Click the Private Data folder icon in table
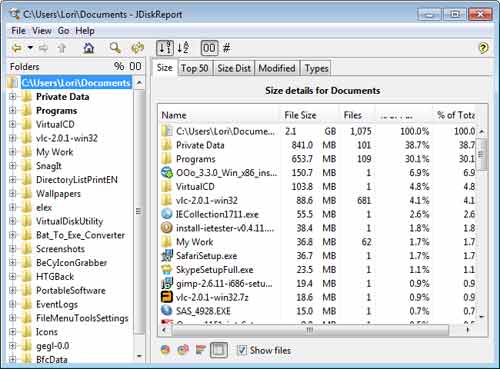 pyautogui.click(x=167, y=145)
